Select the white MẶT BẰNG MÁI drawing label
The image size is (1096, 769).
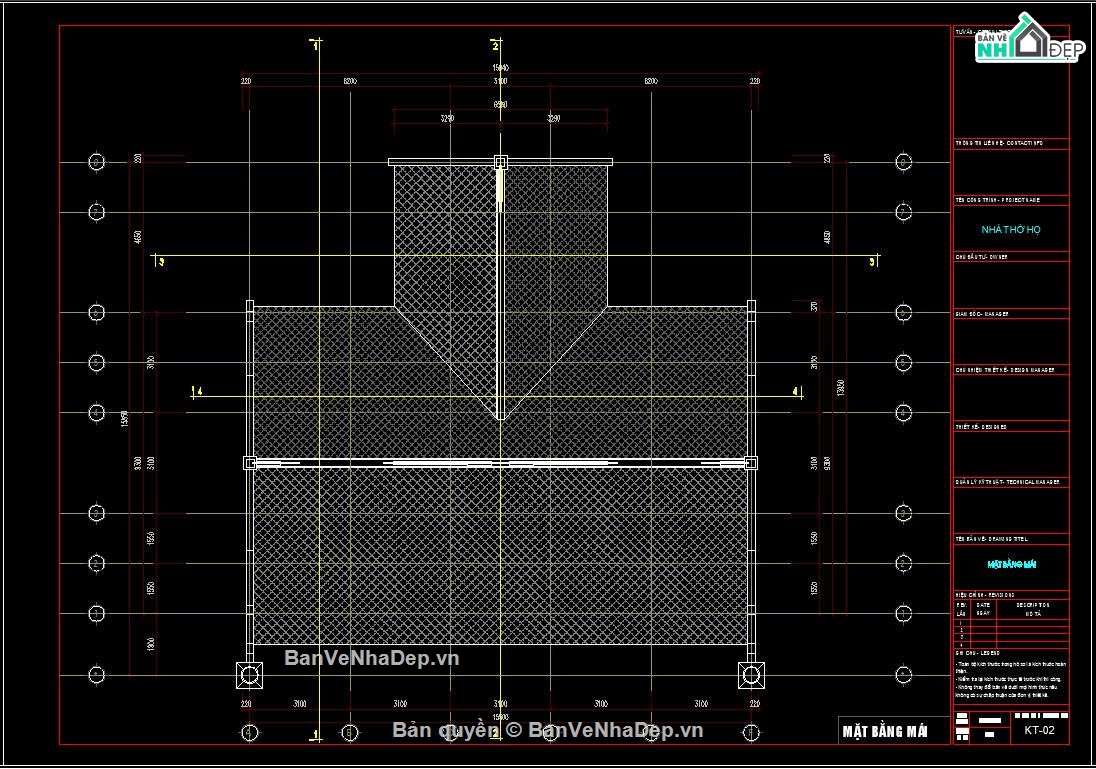(x=884, y=731)
